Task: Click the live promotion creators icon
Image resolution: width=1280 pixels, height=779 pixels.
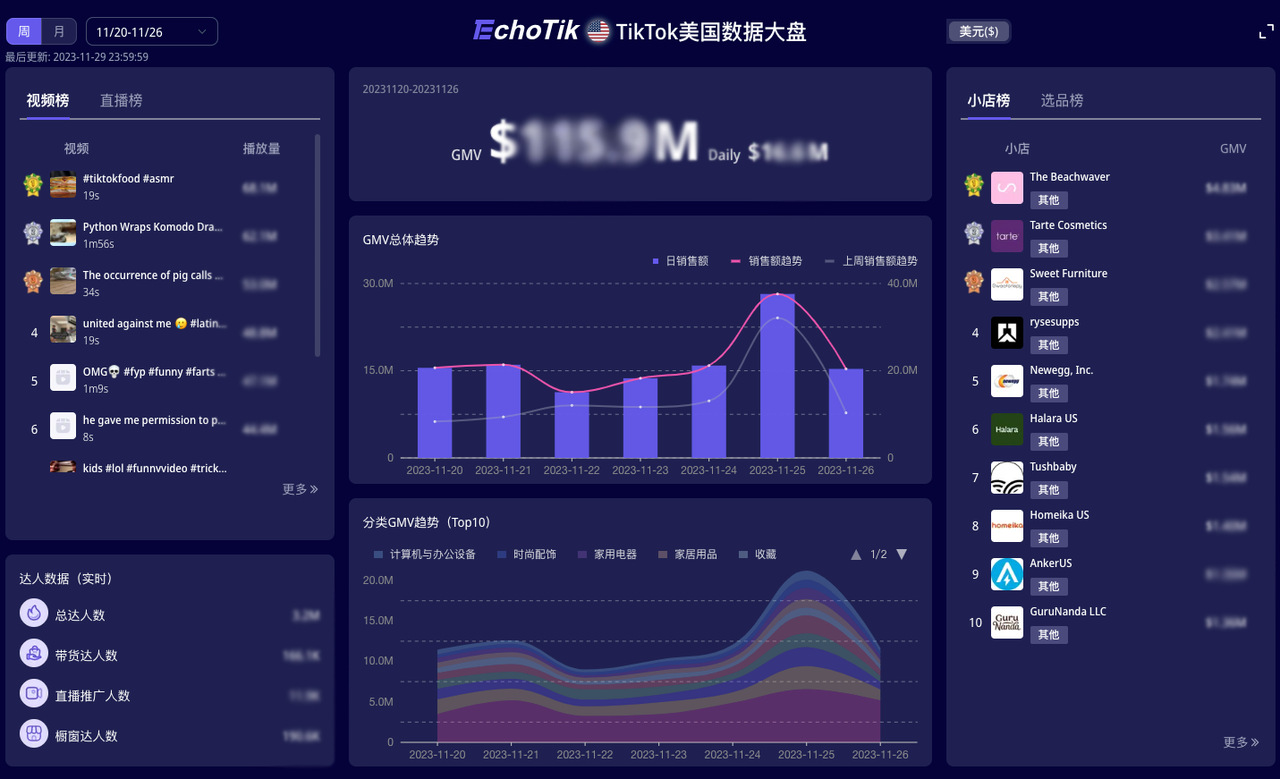Action: coord(34,694)
